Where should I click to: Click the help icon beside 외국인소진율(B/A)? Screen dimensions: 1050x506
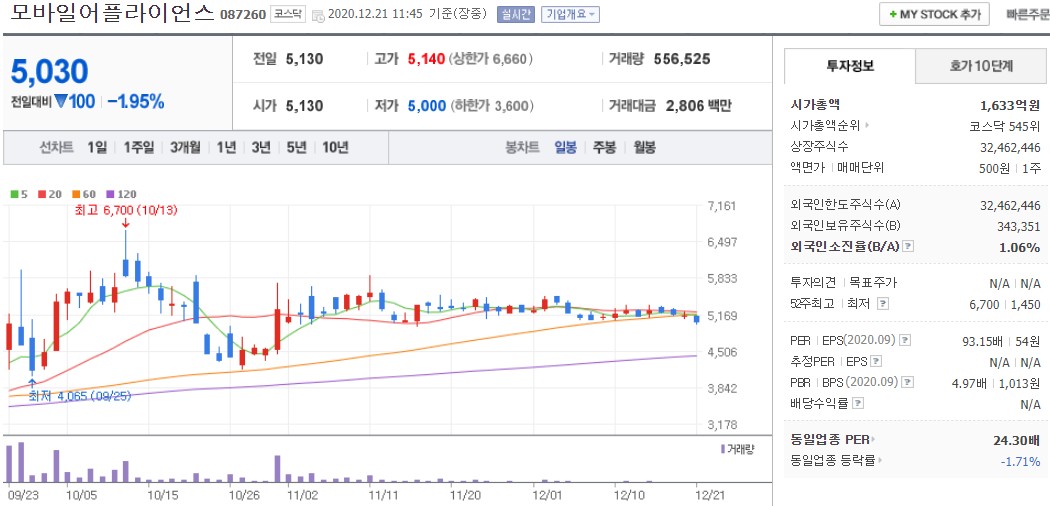pos(909,247)
